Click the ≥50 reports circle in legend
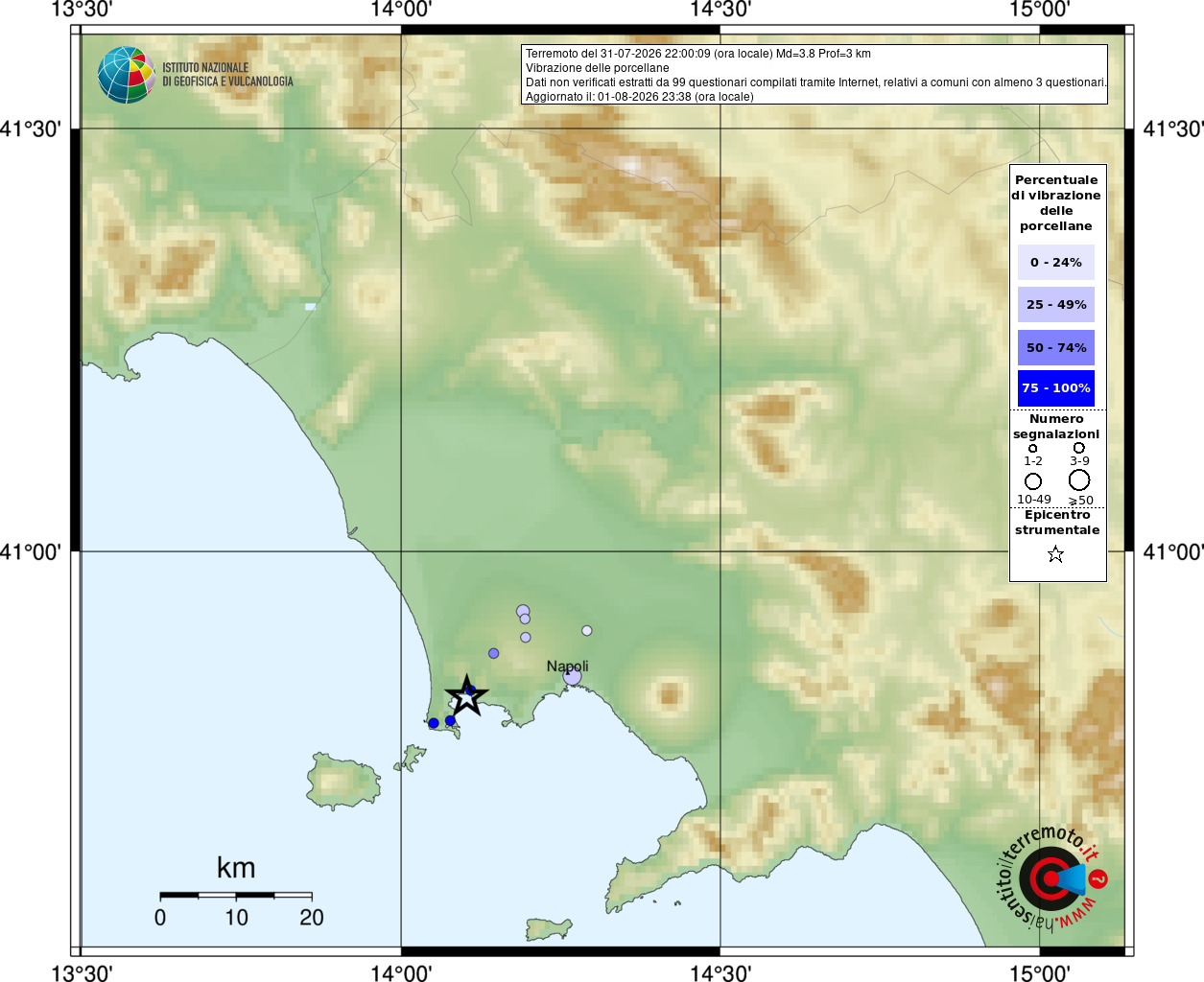 [x=1079, y=479]
